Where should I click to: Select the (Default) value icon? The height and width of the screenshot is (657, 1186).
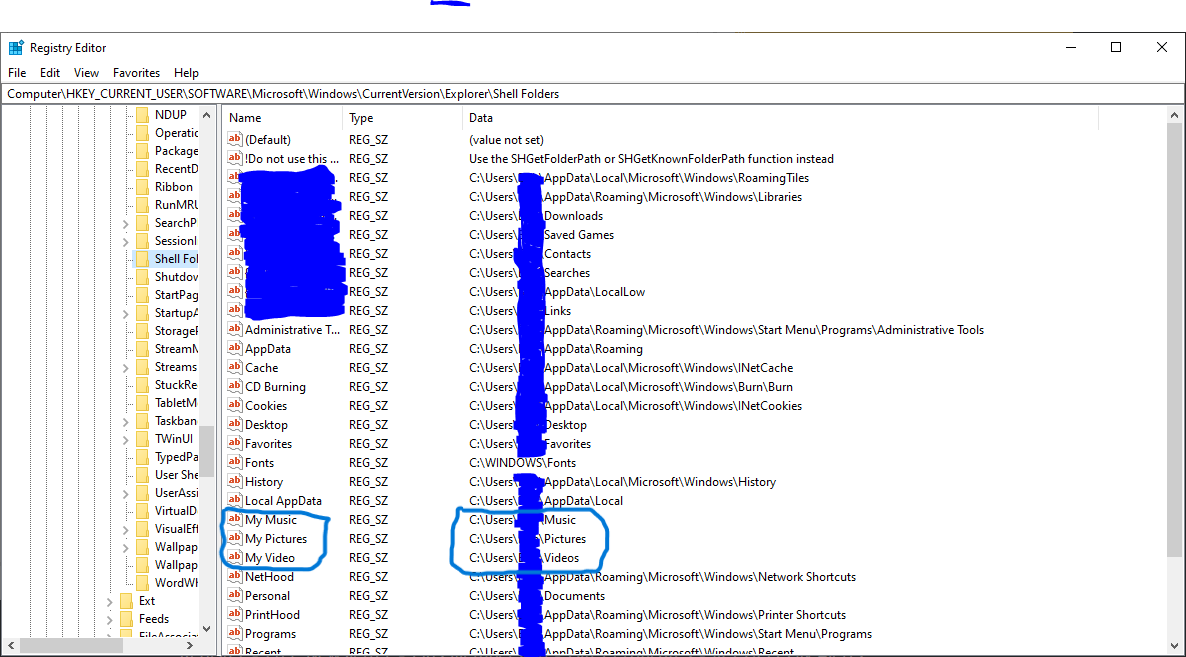(235, 140)
